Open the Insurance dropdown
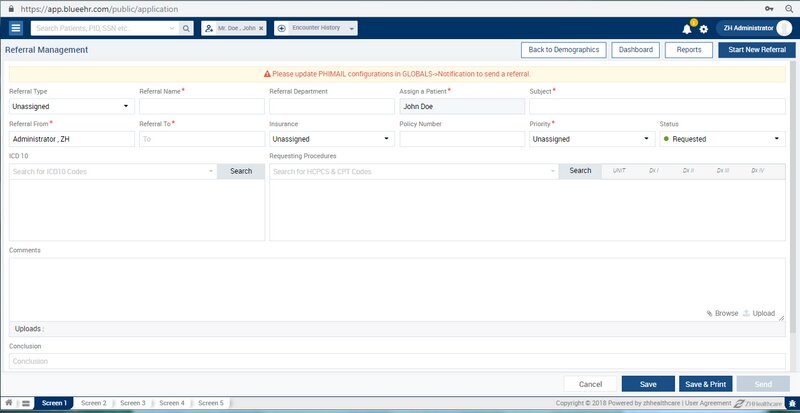800x413 pixels. [331, 139]
